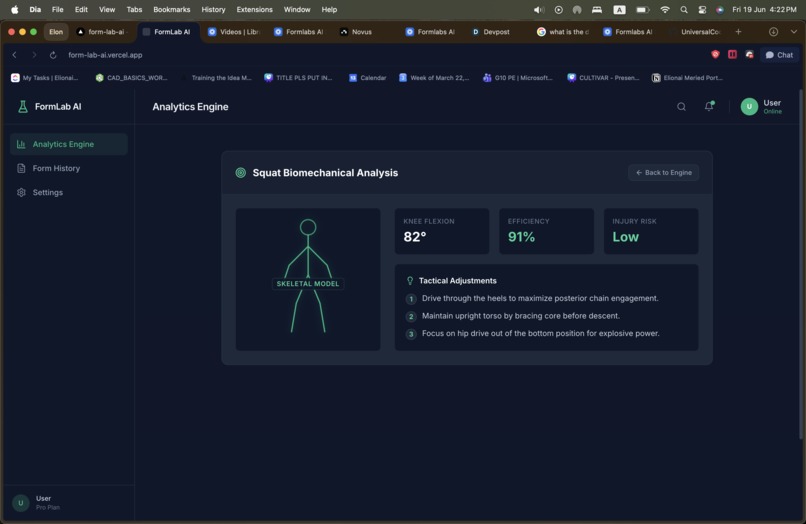Open the Elionai Meried Port bookmark
The height and width of the screenshot is (524, 806).
(687, 78)
